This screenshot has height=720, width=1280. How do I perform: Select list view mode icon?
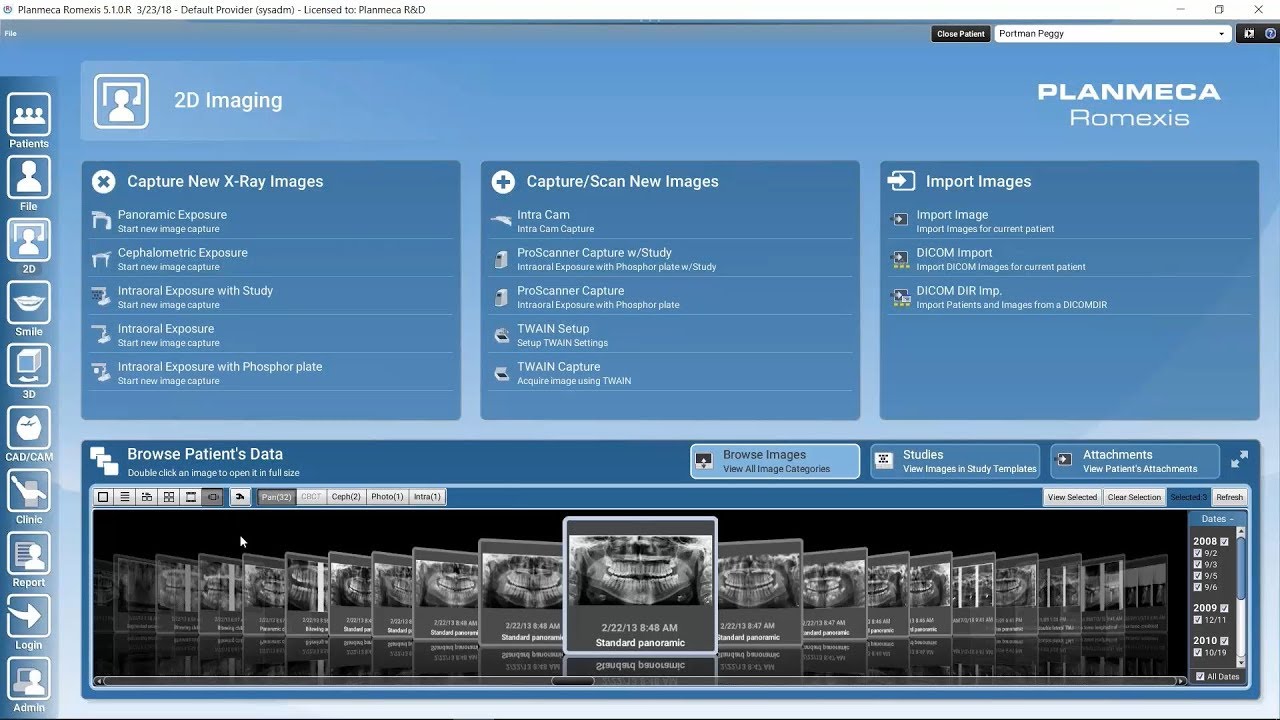coord(125,497)
